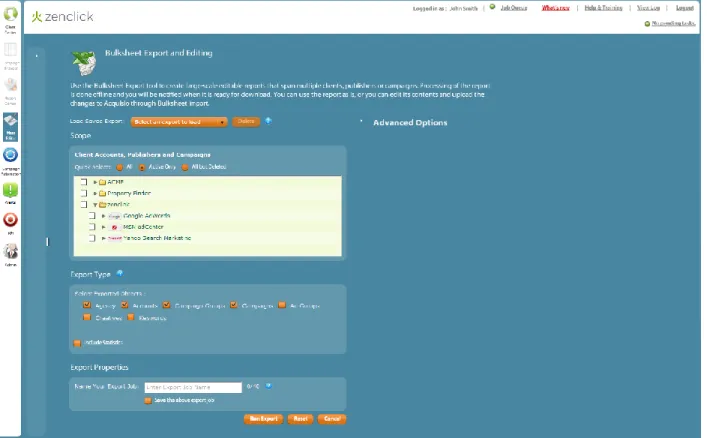Expand the Google AdWords tree node
Viewport: 707px width, 438px height.
tap(103, 216)
